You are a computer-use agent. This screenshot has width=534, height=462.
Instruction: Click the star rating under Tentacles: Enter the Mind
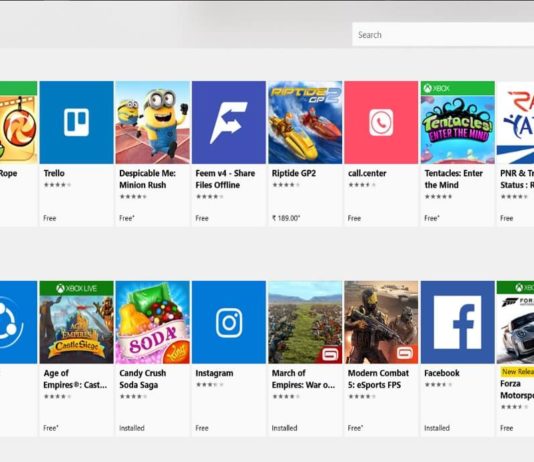click(x=438, y=196)
